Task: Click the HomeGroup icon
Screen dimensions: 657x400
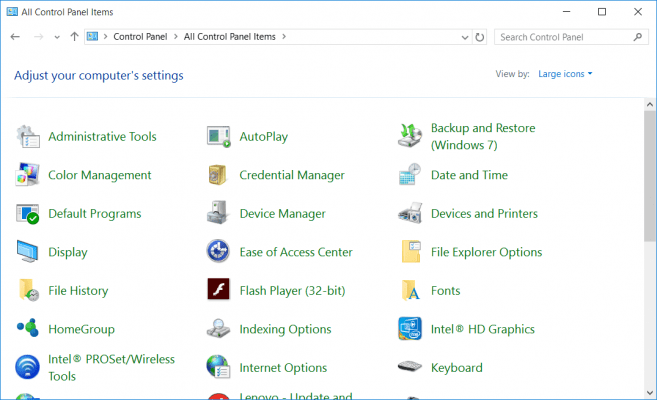Action: pos(28,329)
